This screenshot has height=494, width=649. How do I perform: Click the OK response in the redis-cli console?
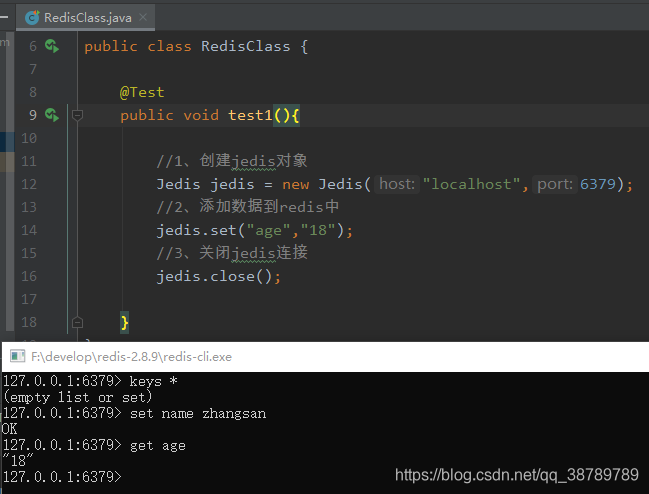coord(9,429)
